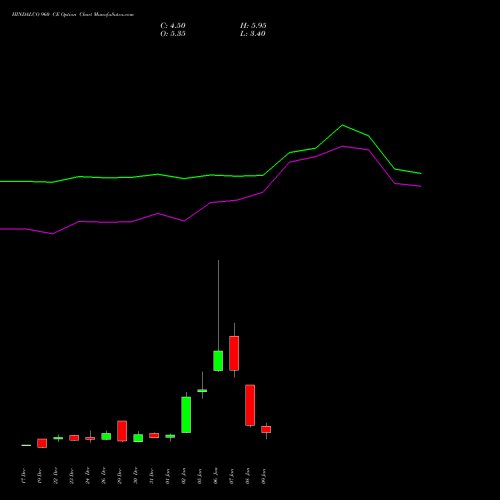Click the 29 Dec date label
500x500 pixels.
click(120, 476)
